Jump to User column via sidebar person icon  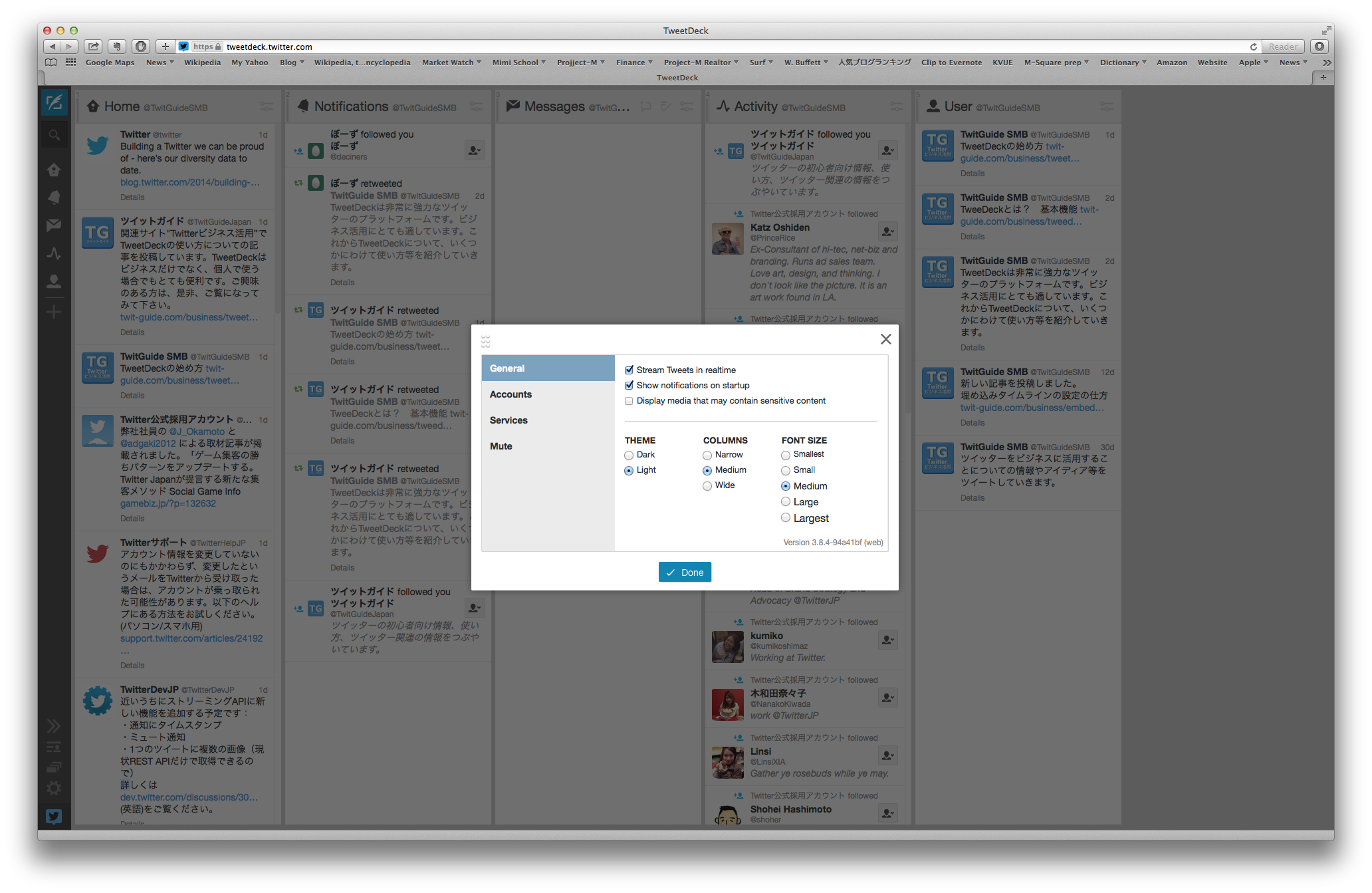pos(54,281)
